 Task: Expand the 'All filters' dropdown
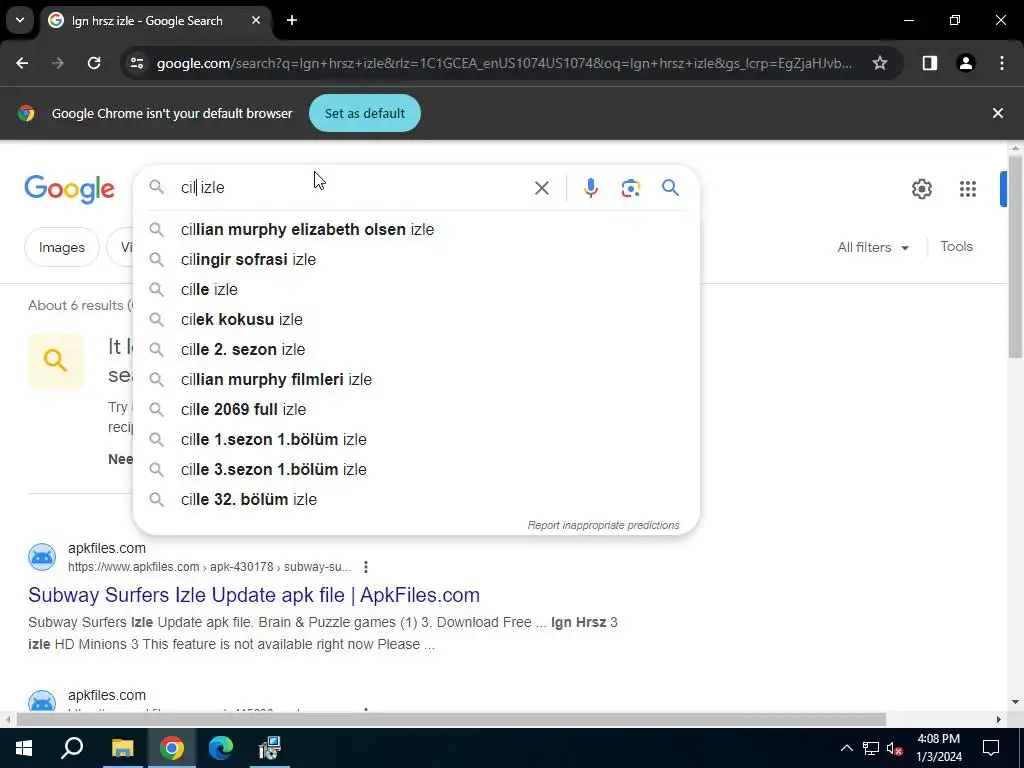click(x=873, y=247)
